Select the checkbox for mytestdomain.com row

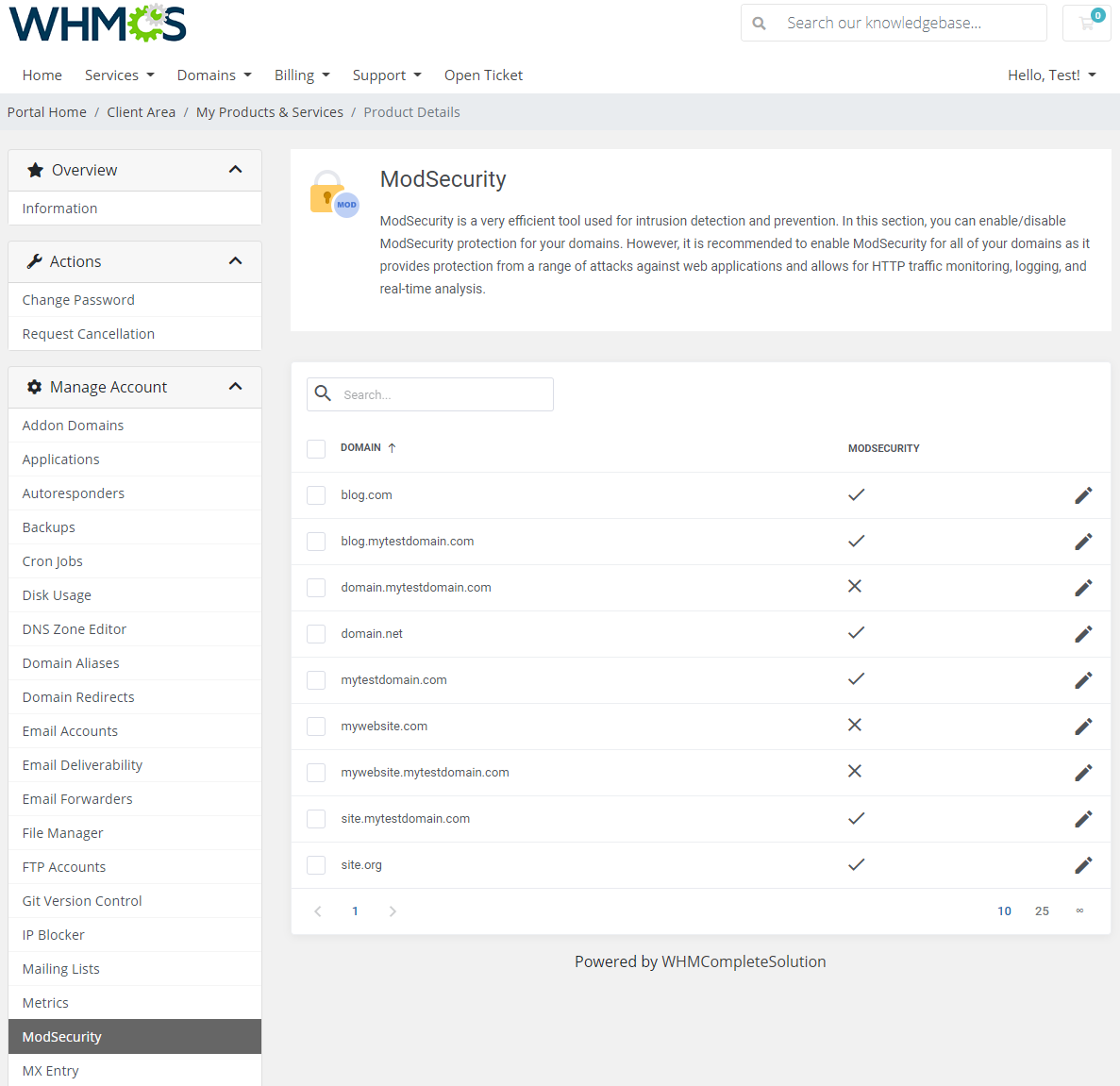click(316, 679)
